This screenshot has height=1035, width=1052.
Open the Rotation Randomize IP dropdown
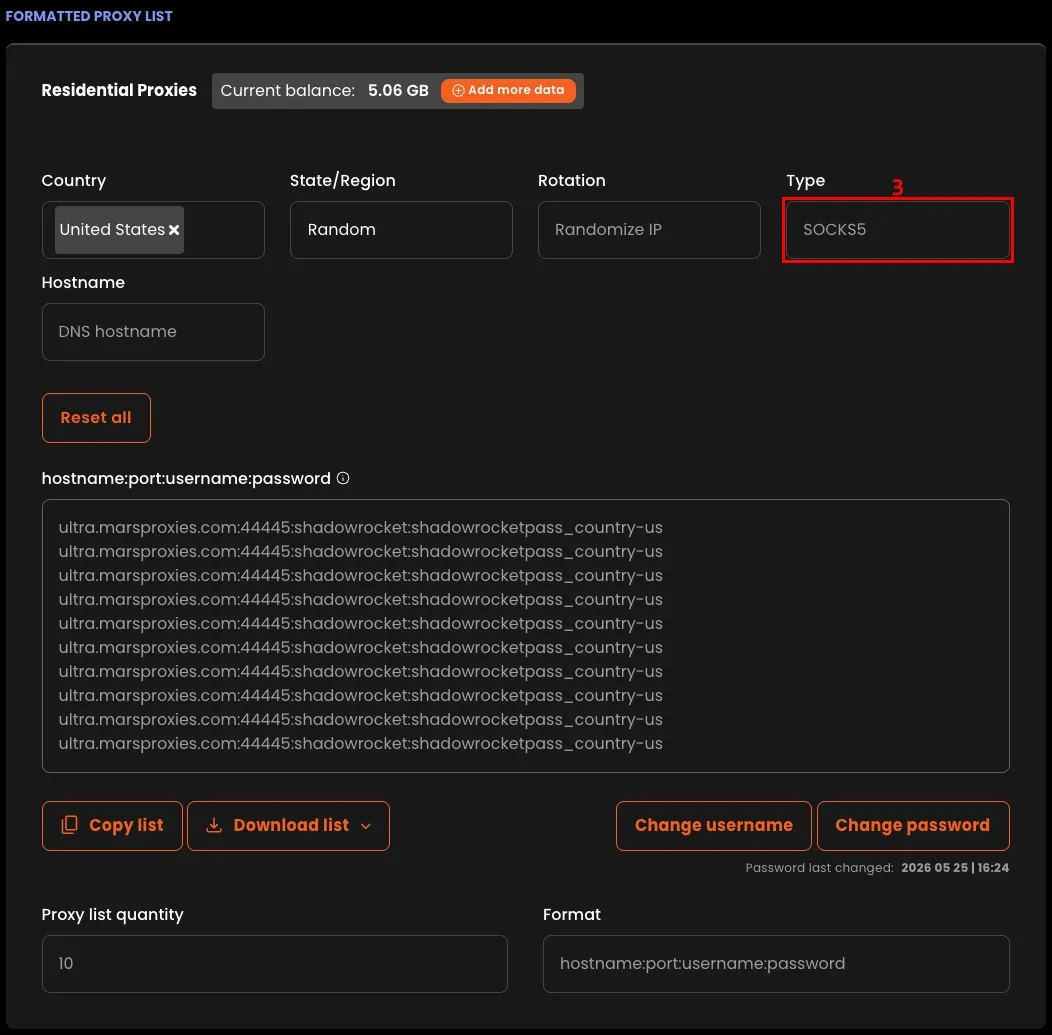[x=649, y=230]
